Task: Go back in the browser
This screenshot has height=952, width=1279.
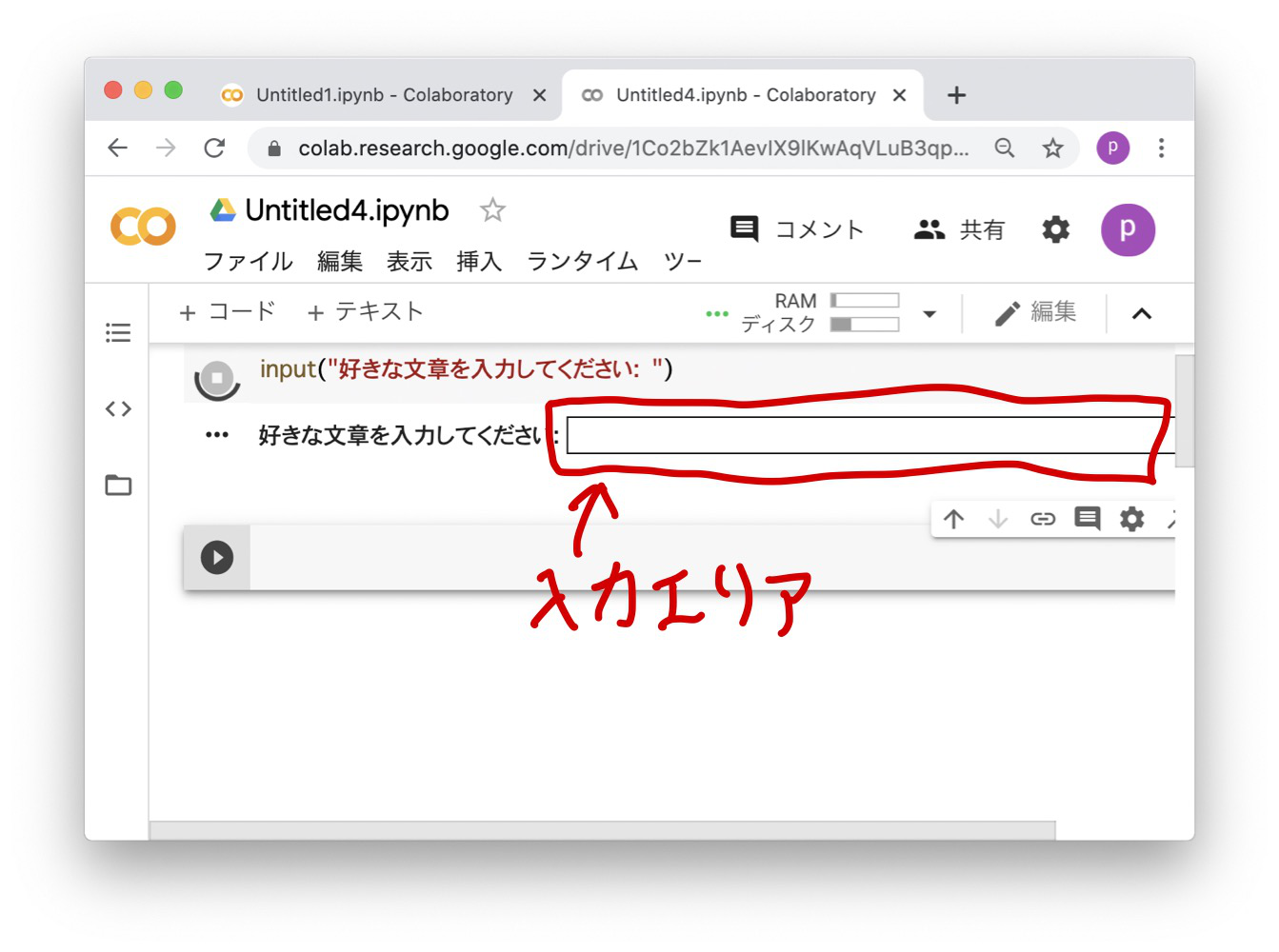Action: [117, 148]
